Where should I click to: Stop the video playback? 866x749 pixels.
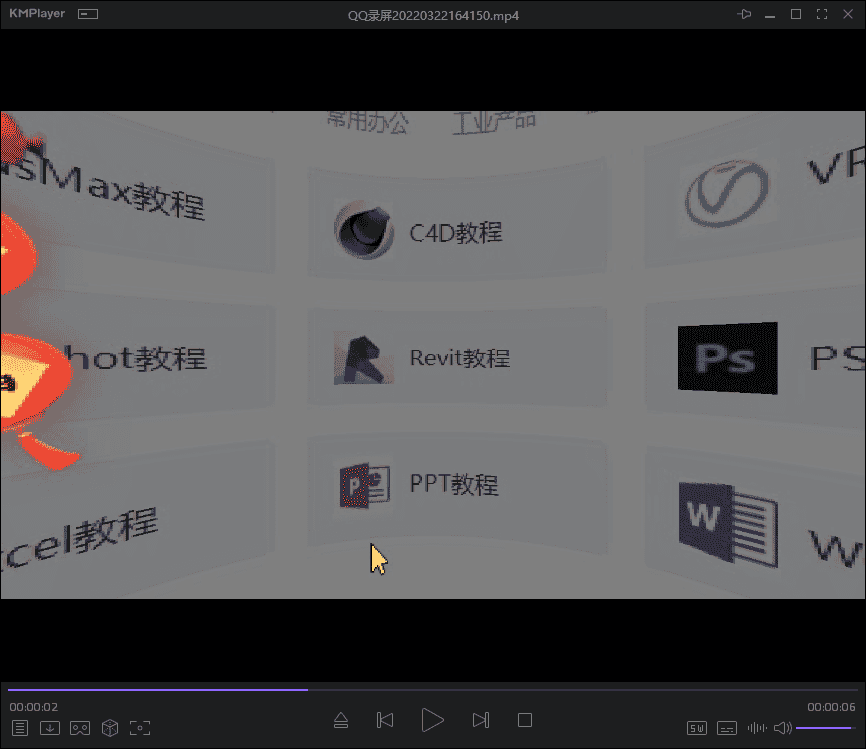click(525, 720)
